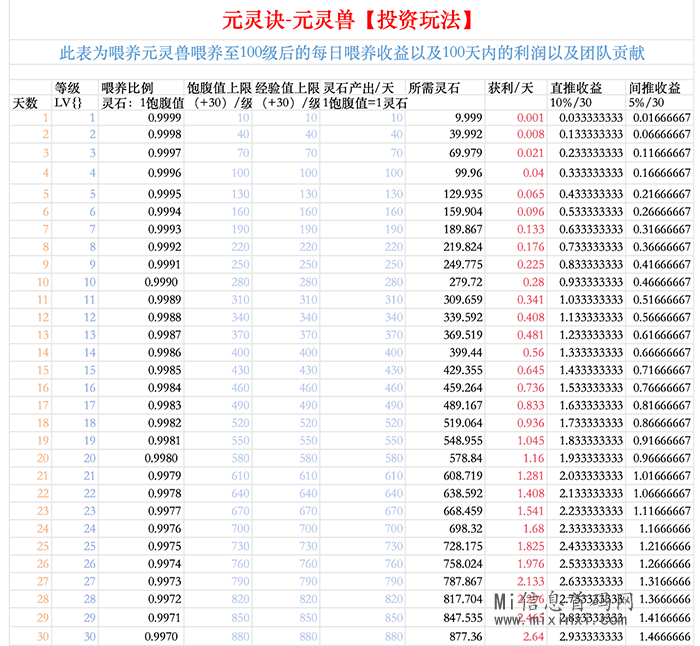This screenshot has height=646, width=700.
Task: Select the 饱腹值上限 header cell
Action: [x=218, y=88]
